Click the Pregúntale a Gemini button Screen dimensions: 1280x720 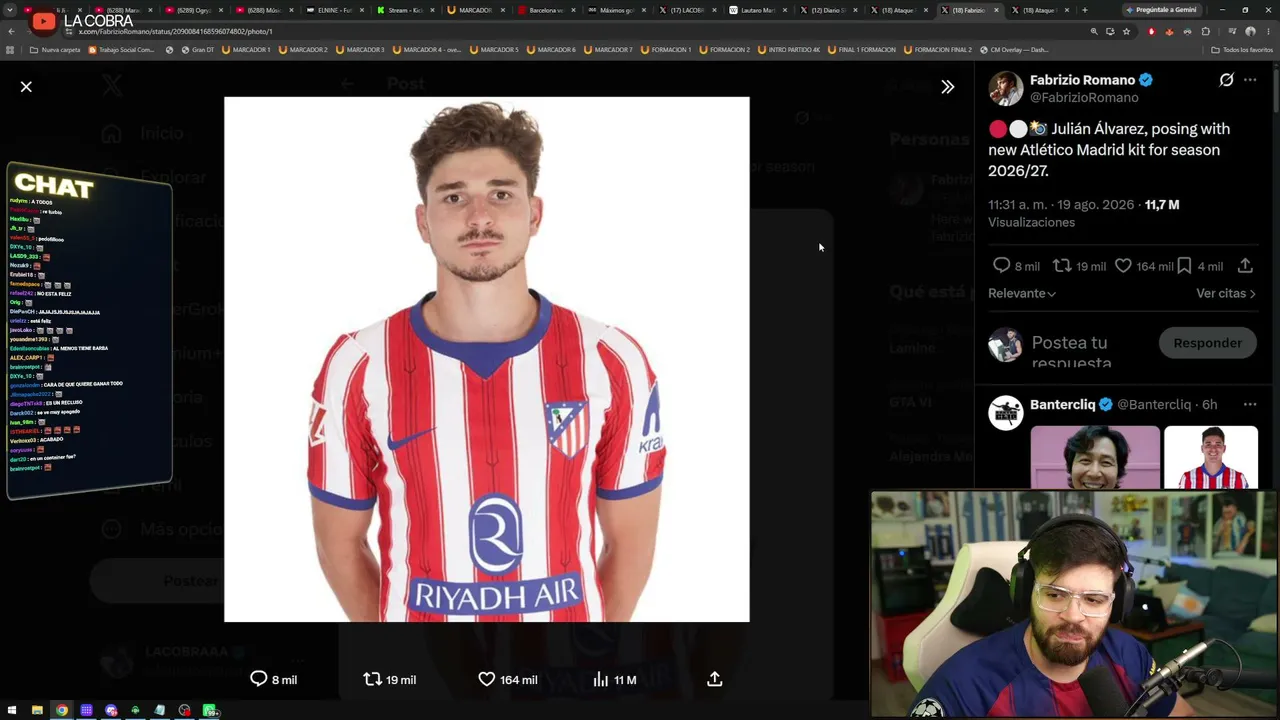[1160, 10]
